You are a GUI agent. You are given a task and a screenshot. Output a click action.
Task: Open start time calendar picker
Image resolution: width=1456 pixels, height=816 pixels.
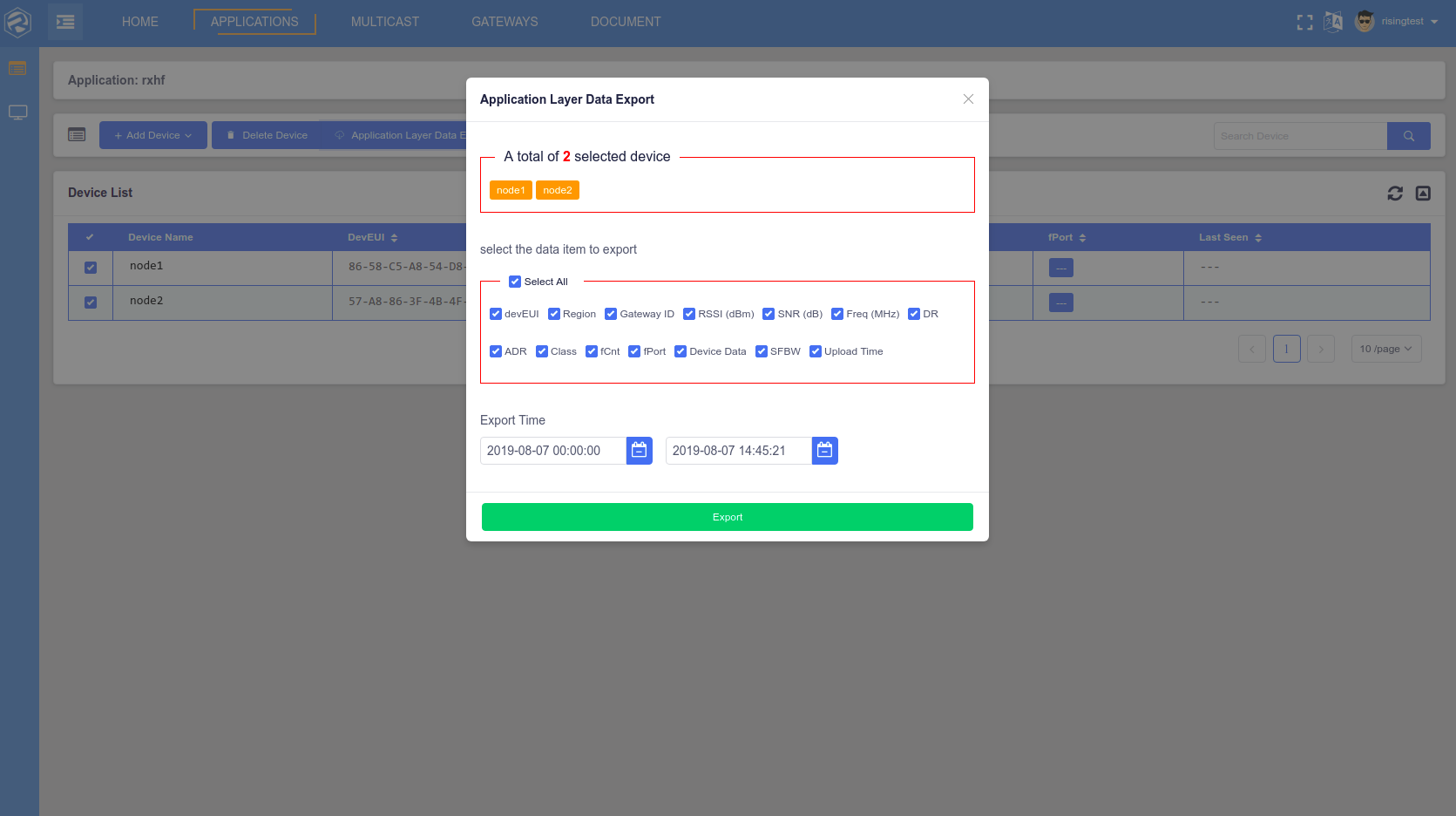tap(639, 451)
